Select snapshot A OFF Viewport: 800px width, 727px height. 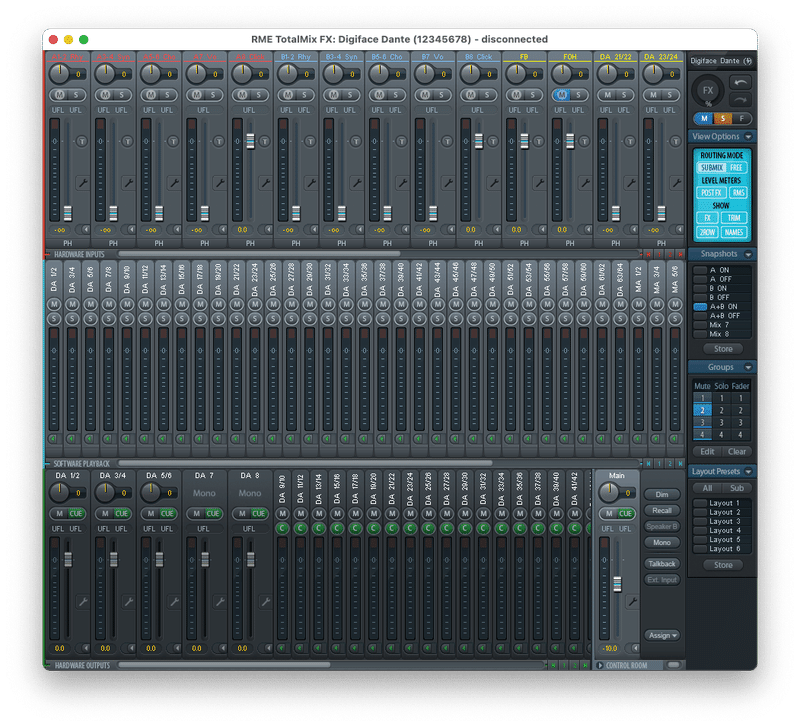tap(722, 279)
